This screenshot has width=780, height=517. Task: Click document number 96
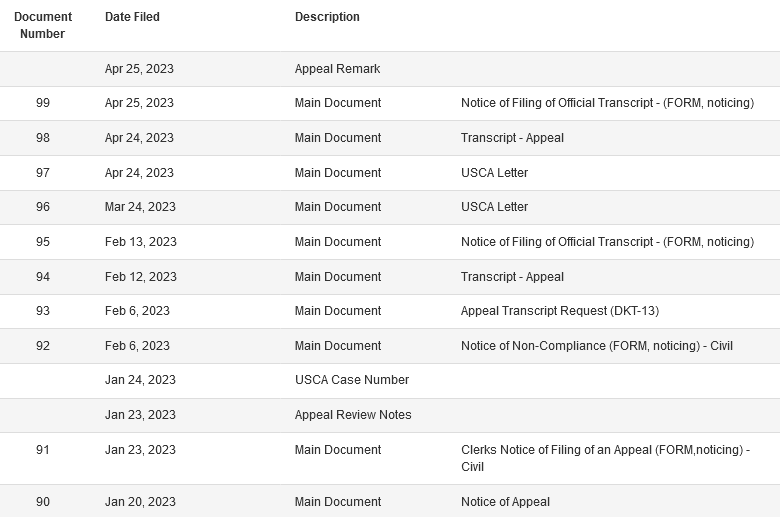coord(43,207)
